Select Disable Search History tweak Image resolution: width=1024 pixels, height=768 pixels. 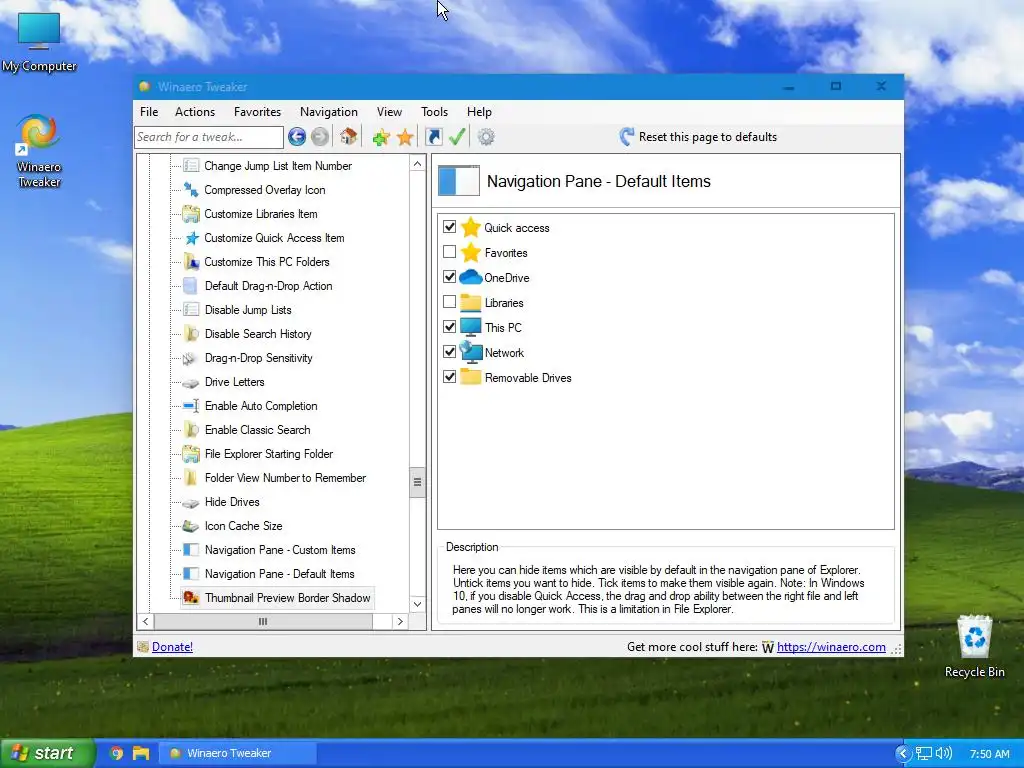tap(257, 334)
